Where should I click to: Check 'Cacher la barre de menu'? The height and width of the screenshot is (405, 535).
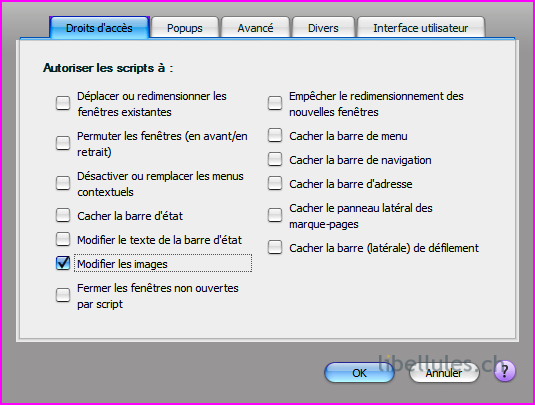point(275,135)
